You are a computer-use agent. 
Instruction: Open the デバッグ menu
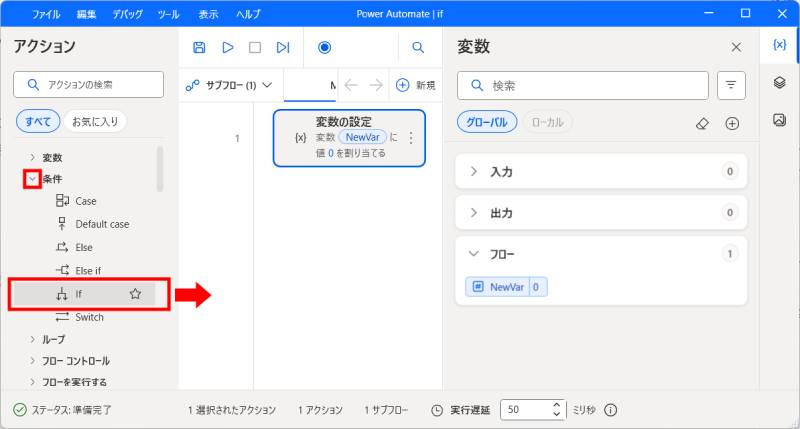127,14
